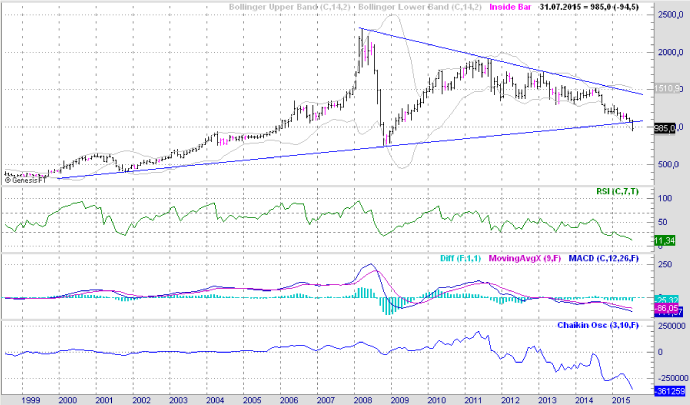This screenshot has height=405, width=690.
Task: Click the 1999 year on time axis
Action: tap(32, 398)
